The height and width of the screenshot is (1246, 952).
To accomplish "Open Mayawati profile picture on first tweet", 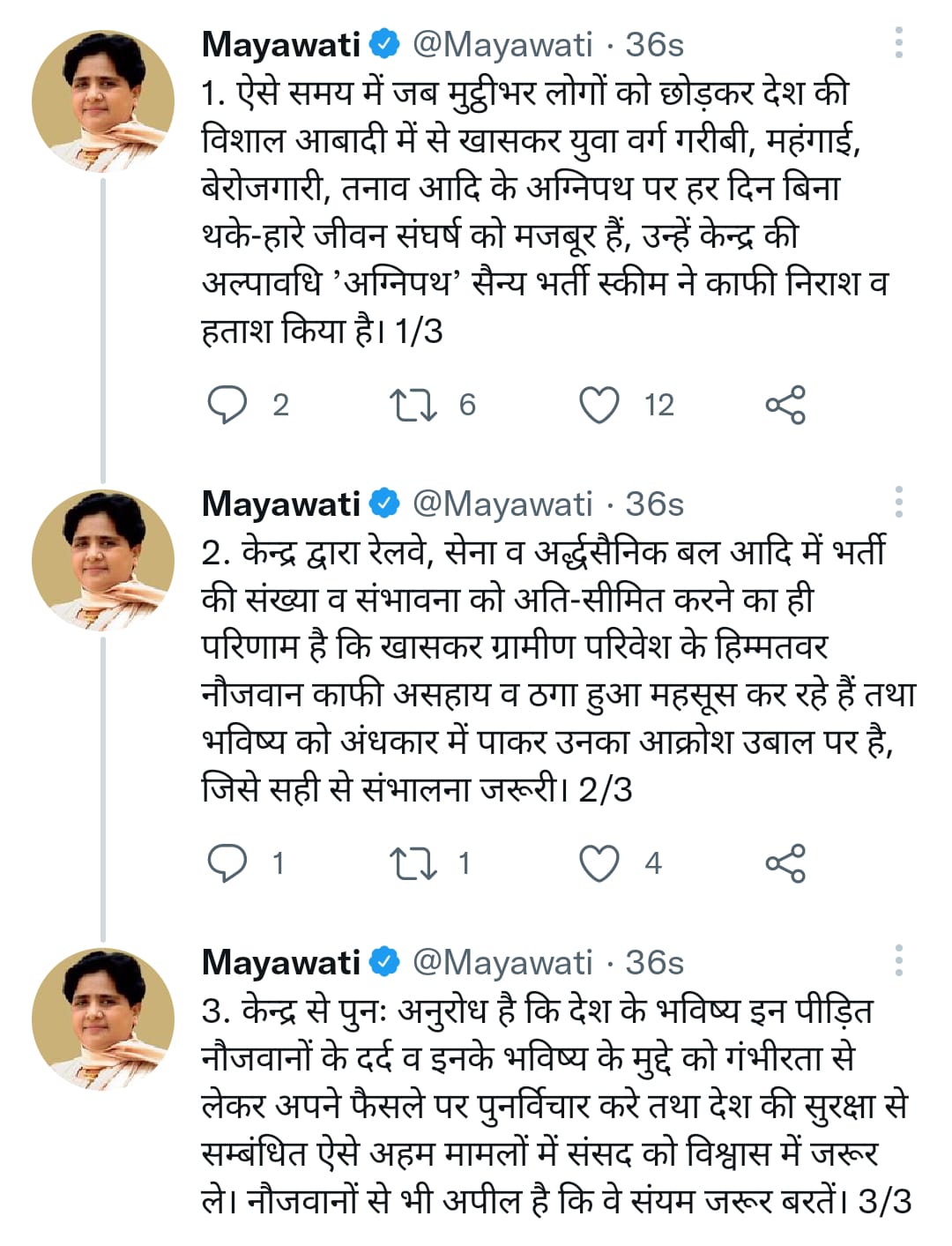I will tap(103, 101).
